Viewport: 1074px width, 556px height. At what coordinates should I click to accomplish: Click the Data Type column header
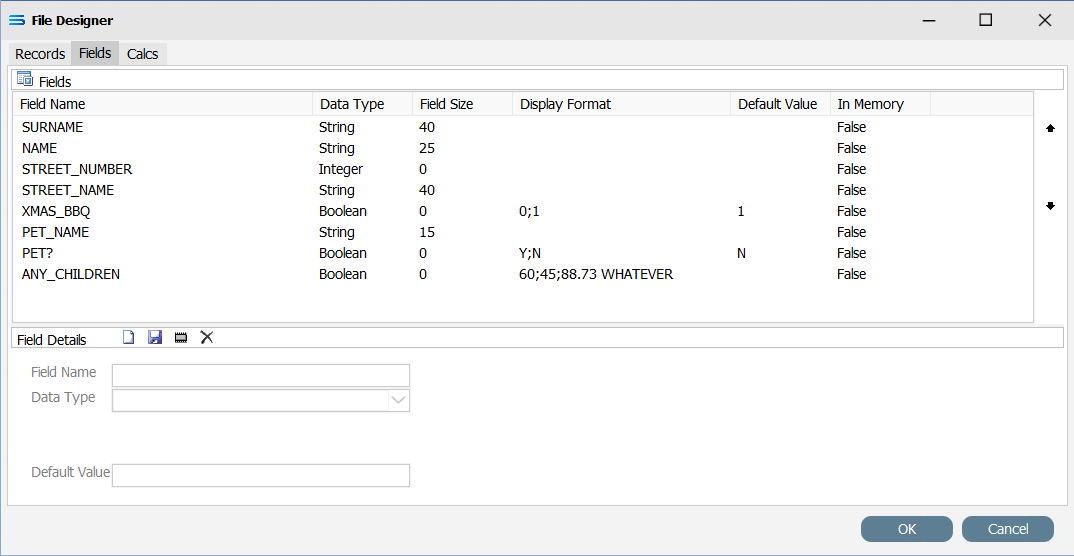tap(362, 104)
